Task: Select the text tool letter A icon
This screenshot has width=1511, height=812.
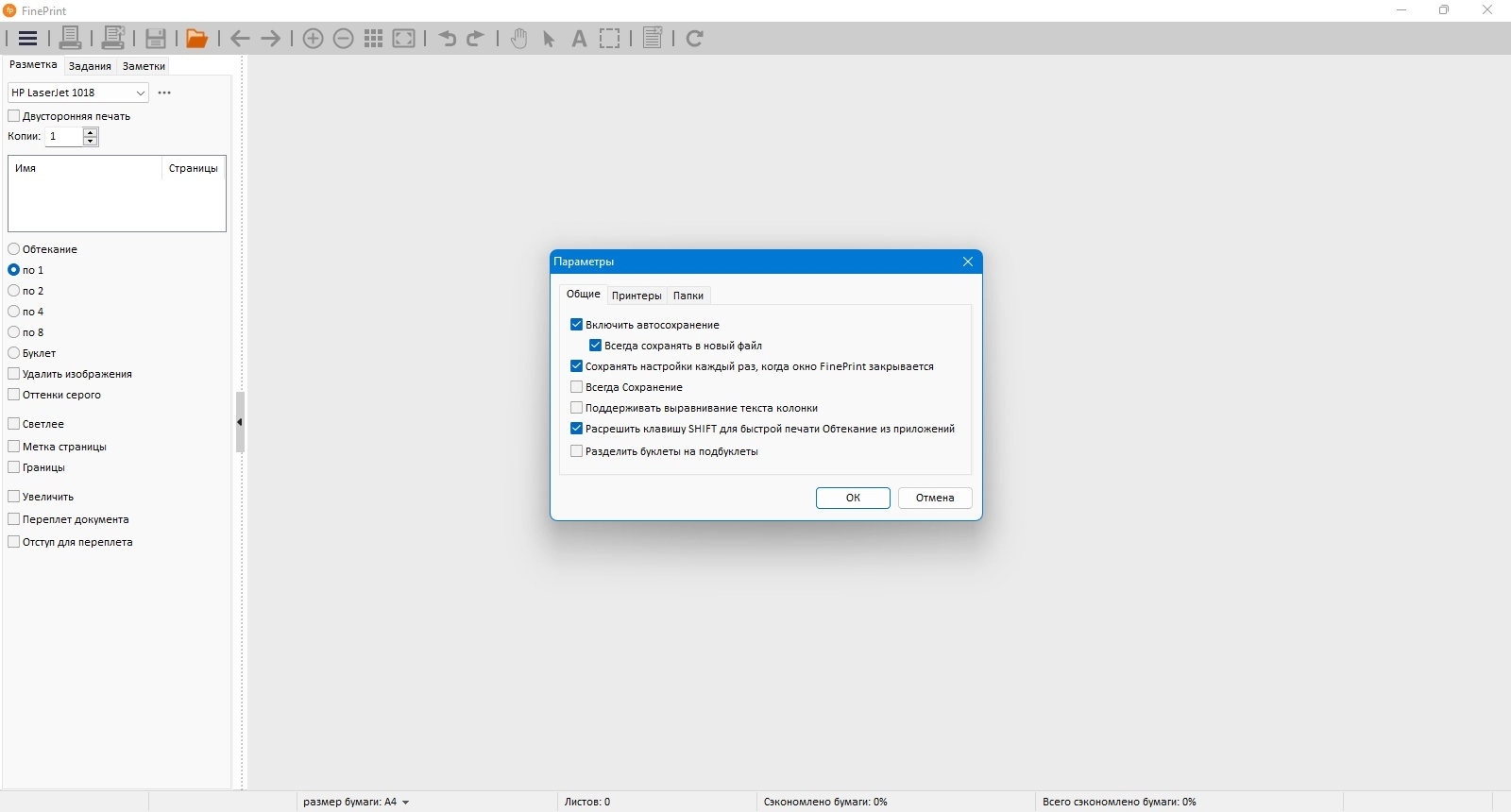Action: 579,39
